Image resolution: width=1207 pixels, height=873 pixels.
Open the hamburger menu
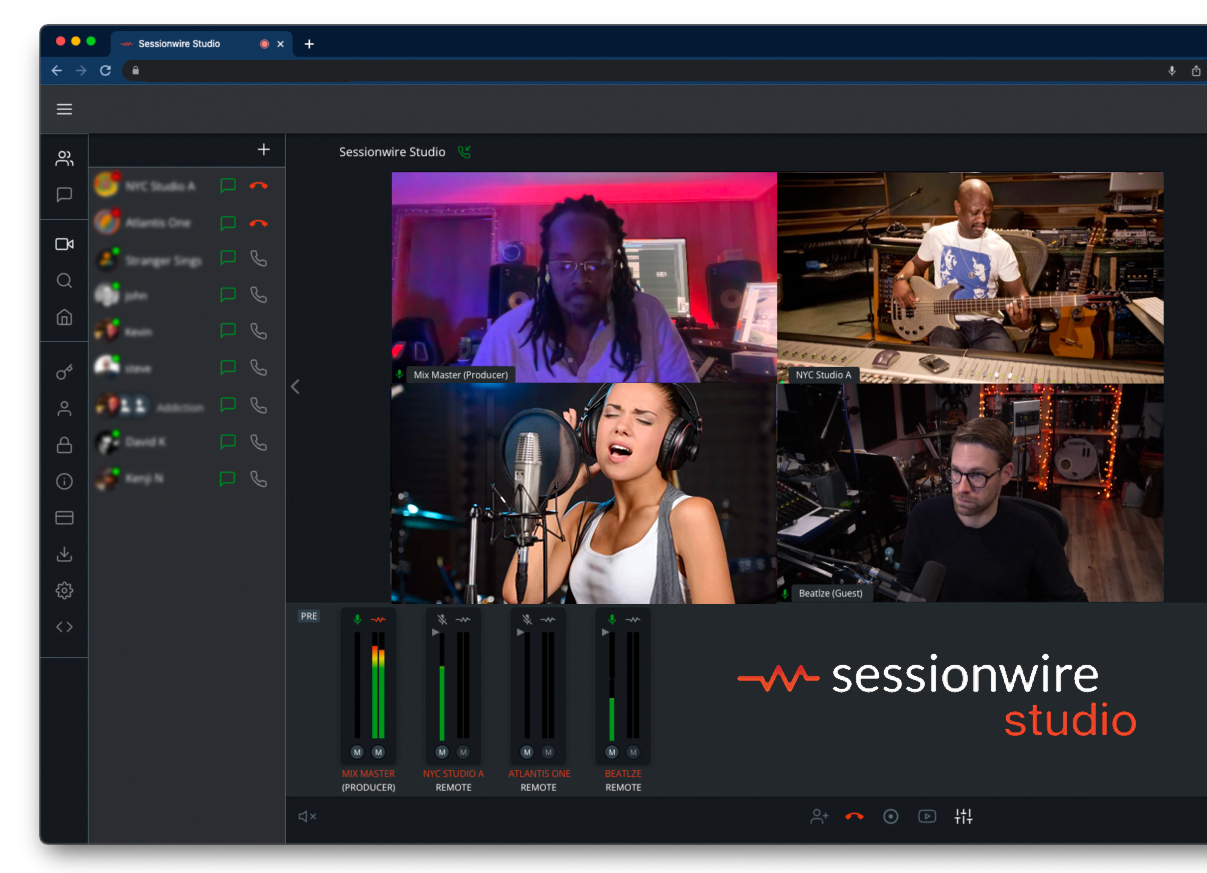click(64, 109)
